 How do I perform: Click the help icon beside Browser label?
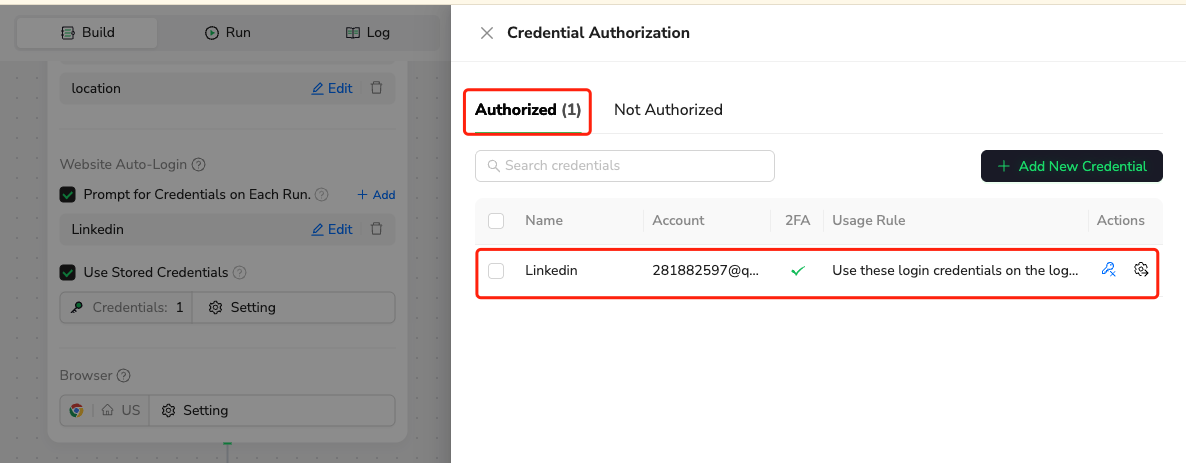[x=124, y=376]
